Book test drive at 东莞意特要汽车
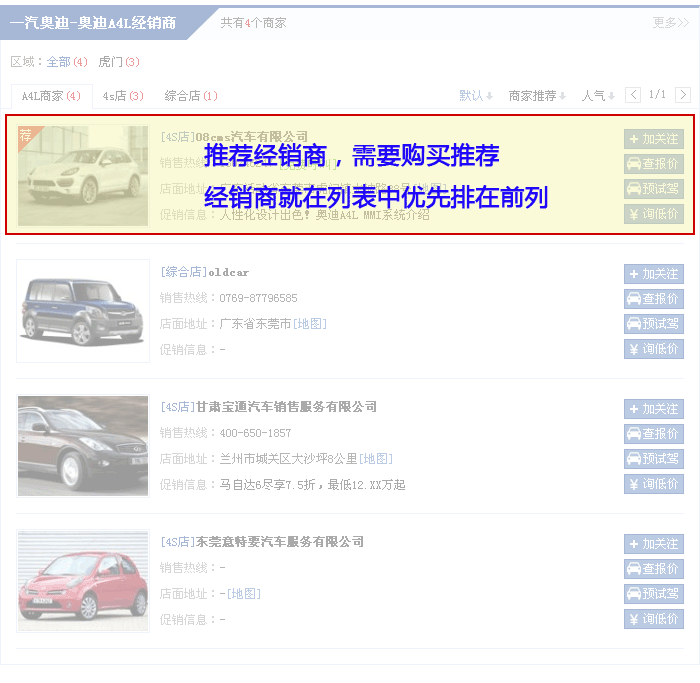The width and height of the screenshot is (700, 683). pyautogui.click(x=653, y=594)
